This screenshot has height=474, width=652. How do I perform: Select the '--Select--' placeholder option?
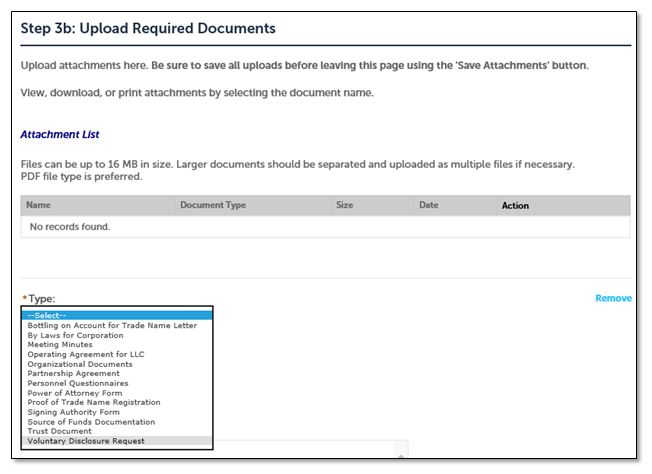(x=117, y=315)
